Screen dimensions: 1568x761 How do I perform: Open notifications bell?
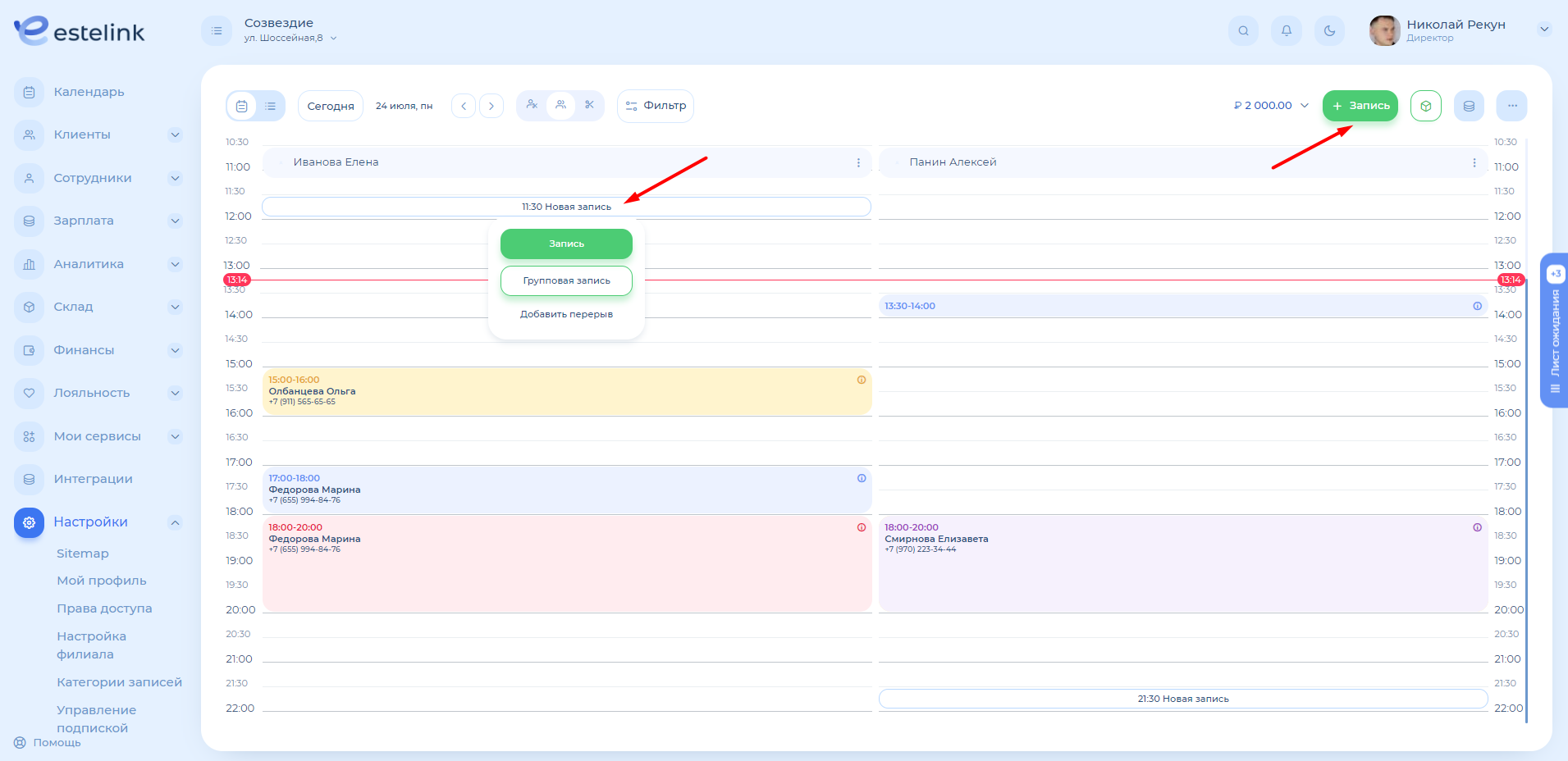[x=1286, y=31]
